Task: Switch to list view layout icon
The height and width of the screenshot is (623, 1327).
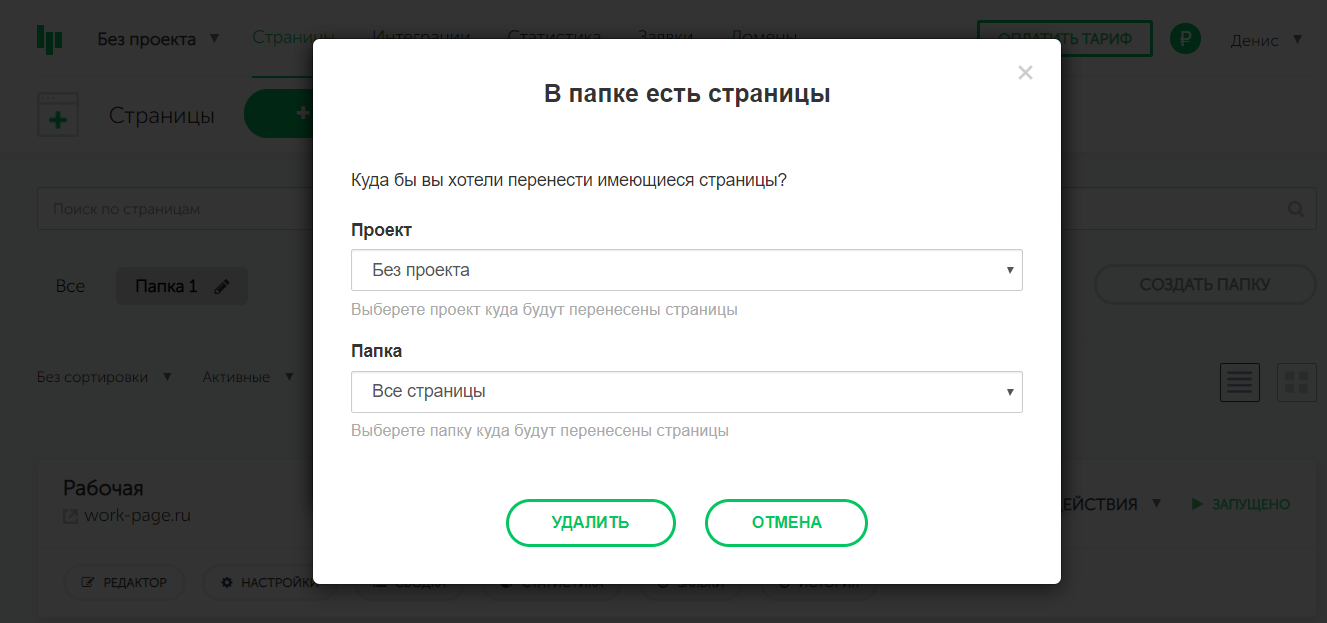Action: (1240, 382)
